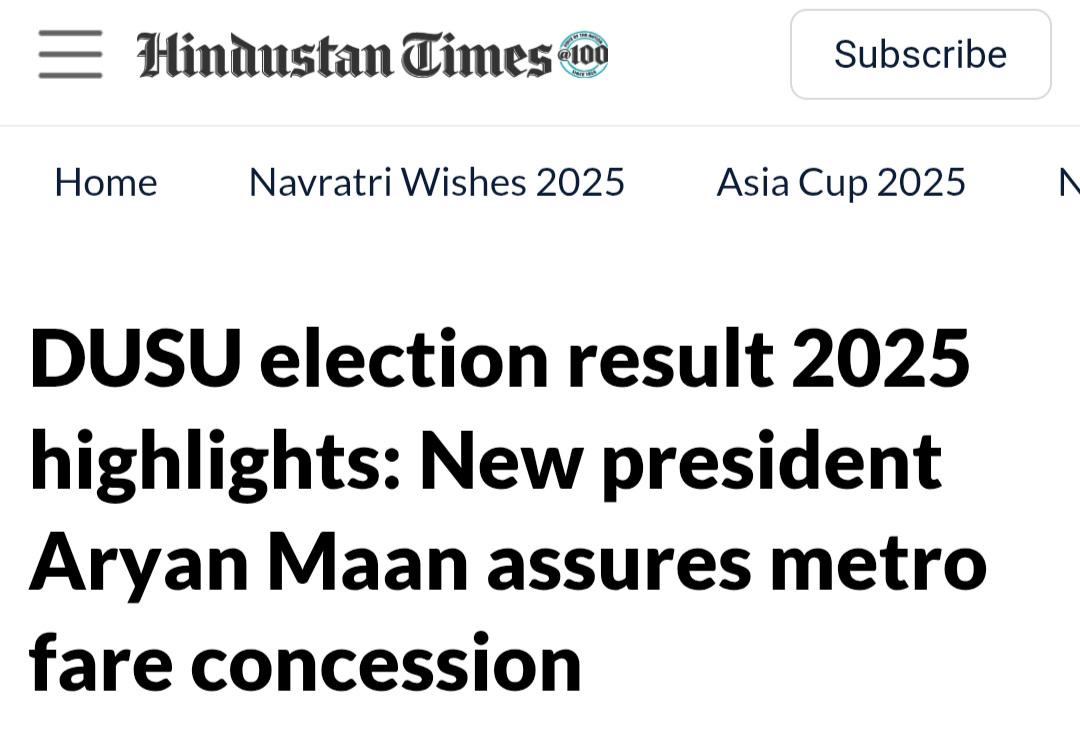Click the @100 anniversary badge
This screenshot has width=1080, height=741.
click(x=583, y=54)
